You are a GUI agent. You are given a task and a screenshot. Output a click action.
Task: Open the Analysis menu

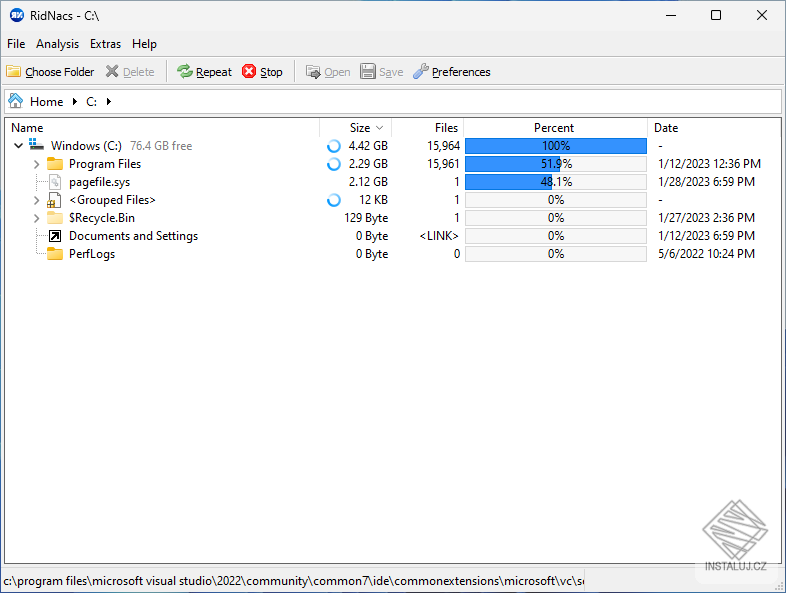57,44
